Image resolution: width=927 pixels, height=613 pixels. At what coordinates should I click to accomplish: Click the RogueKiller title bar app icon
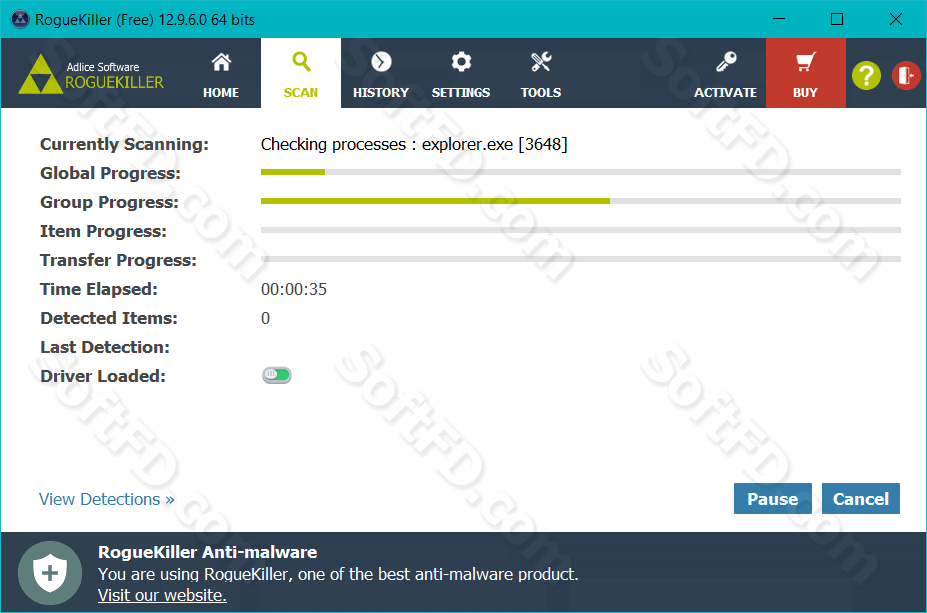point(20,20)
